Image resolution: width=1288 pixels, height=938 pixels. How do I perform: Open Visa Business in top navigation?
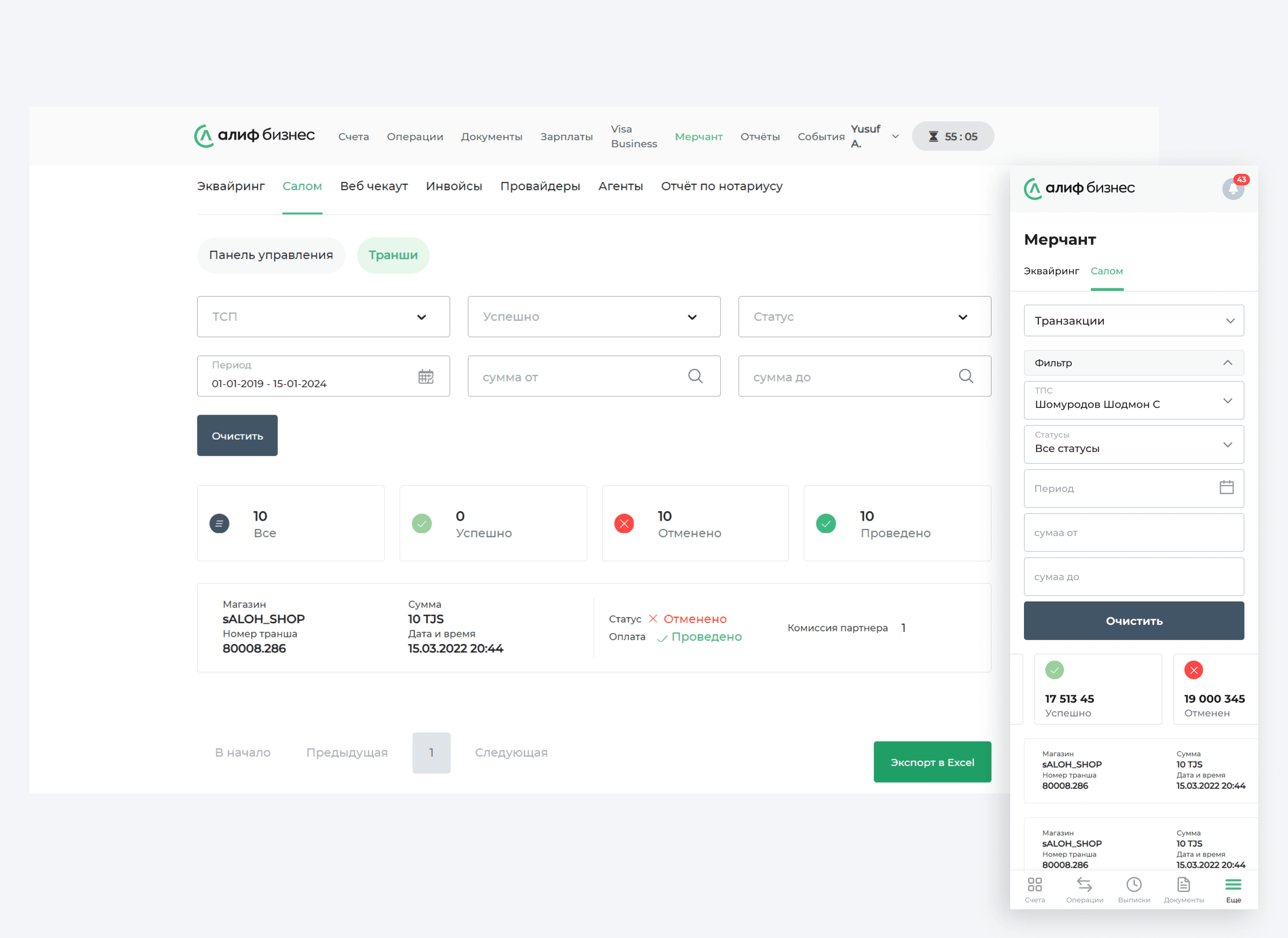tap(634, 136)
